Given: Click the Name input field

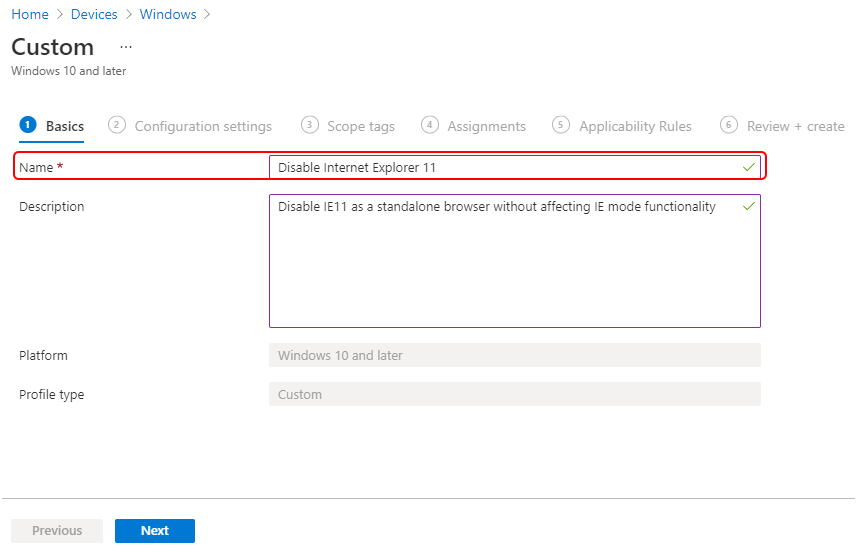Looking at the screenshot, I should (x=515, y=167).
